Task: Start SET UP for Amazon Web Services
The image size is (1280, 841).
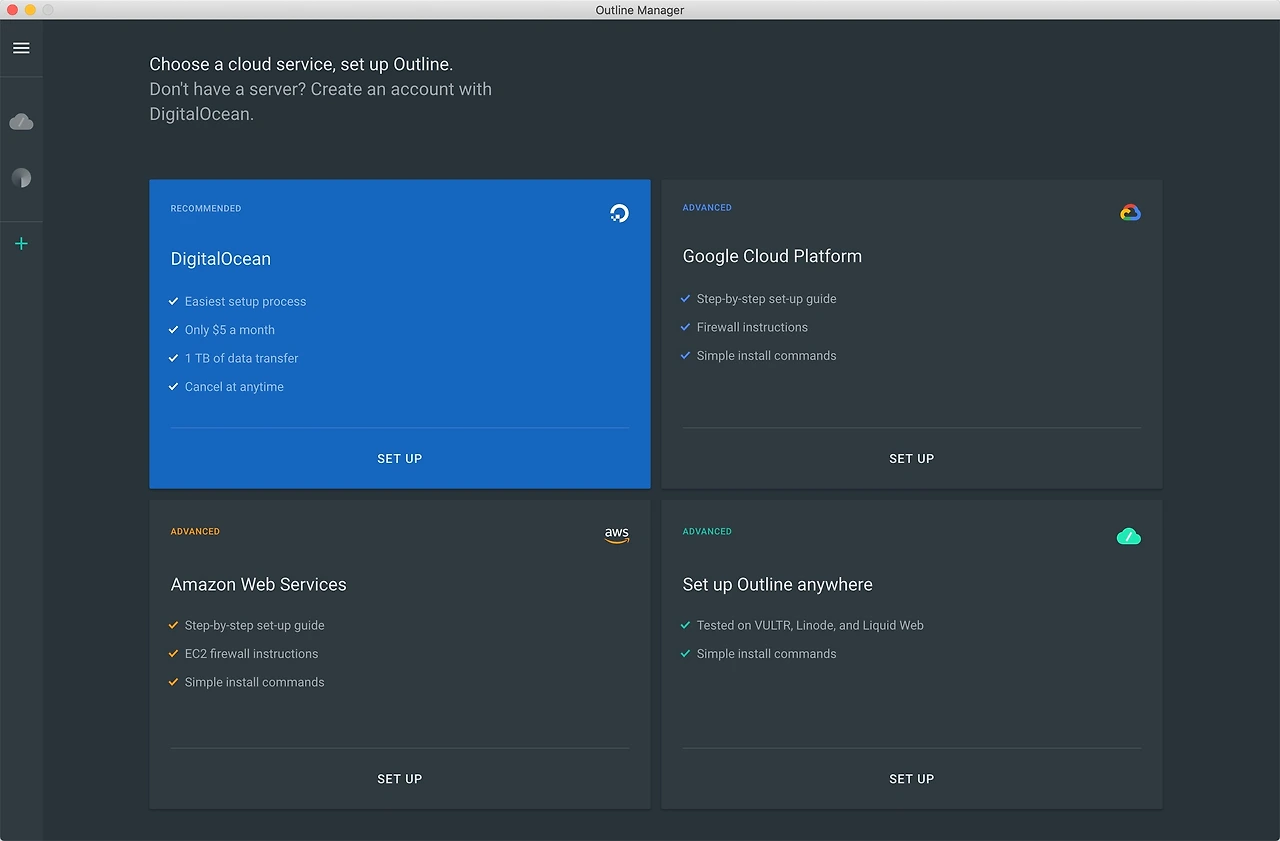Action: pyautogui.click(x=400, y=779)
